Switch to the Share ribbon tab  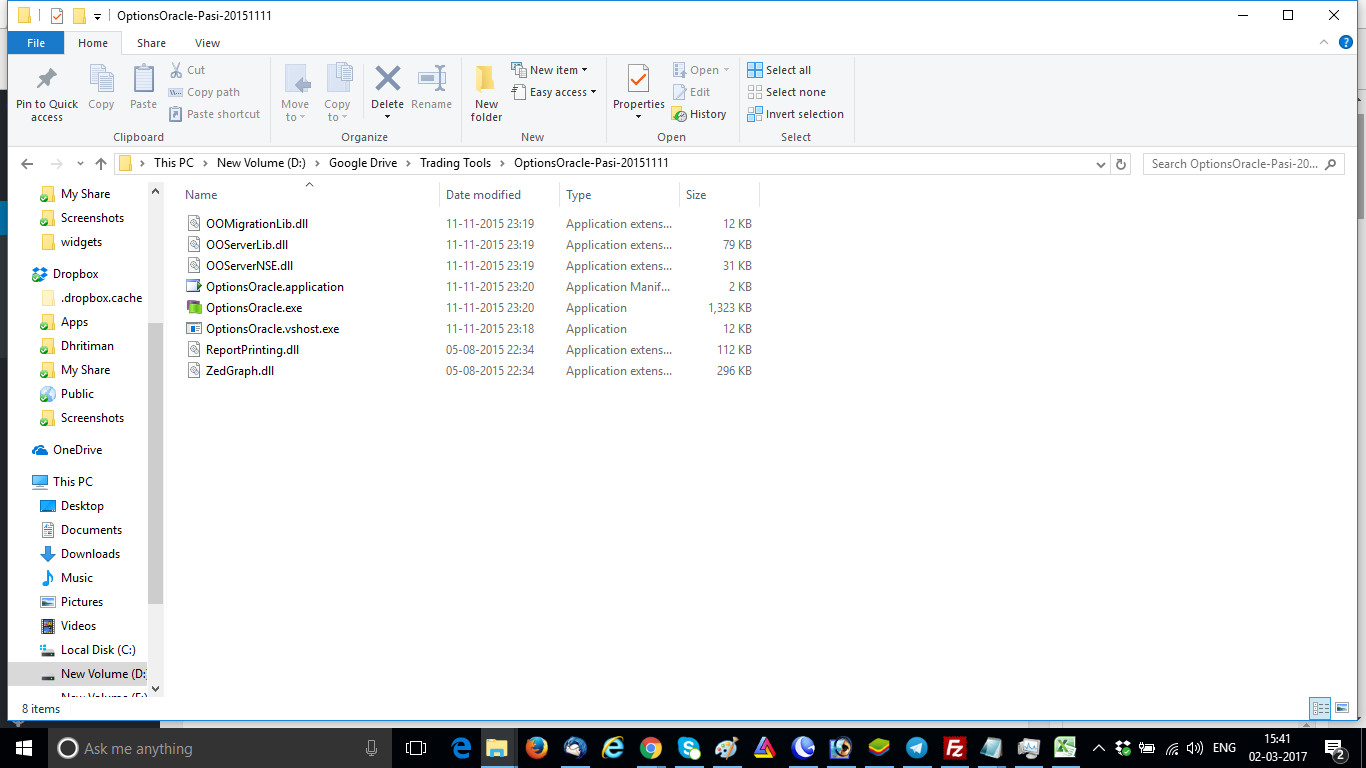152,43
